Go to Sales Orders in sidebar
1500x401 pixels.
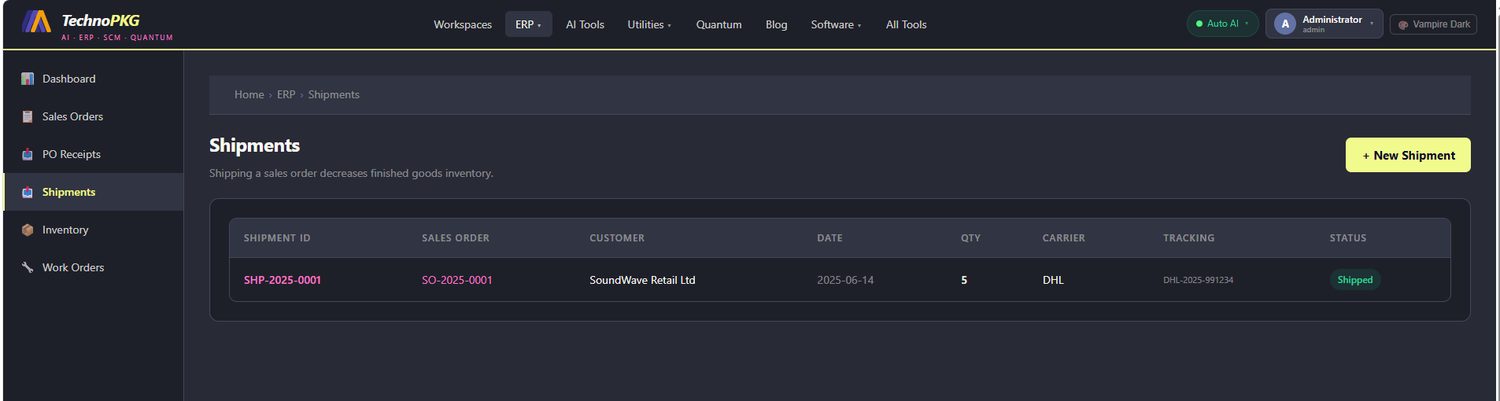[93, 117]
